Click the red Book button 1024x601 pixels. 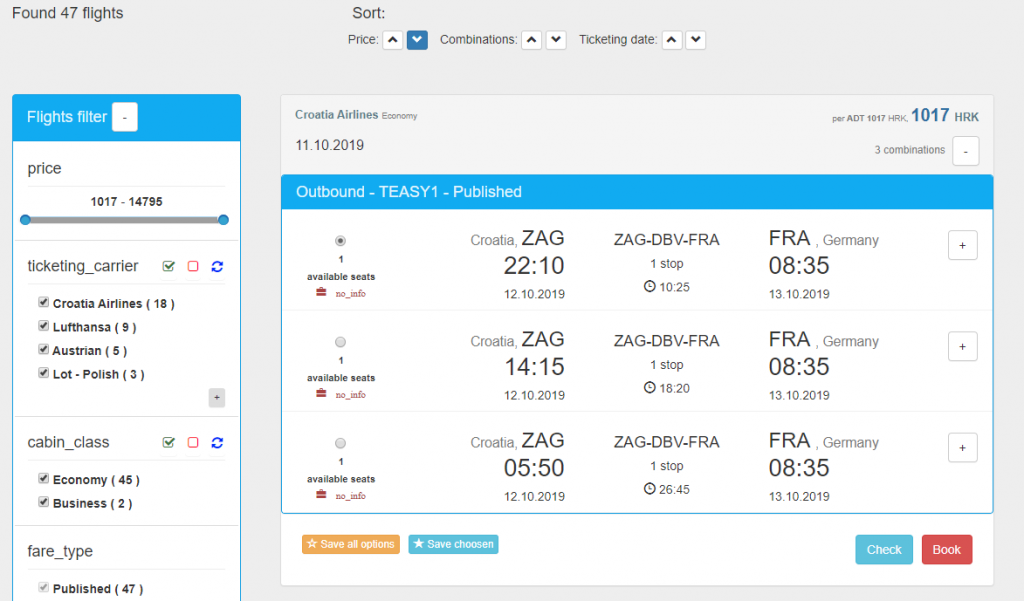(946, 549)
